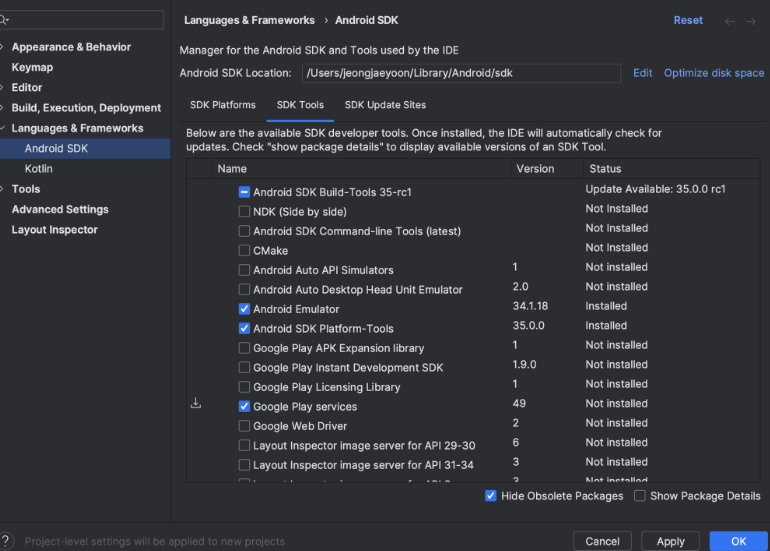Screen dimensions: 770x551
Task: Click version 1.9.0 cell
Action: [x=524, y=364]
